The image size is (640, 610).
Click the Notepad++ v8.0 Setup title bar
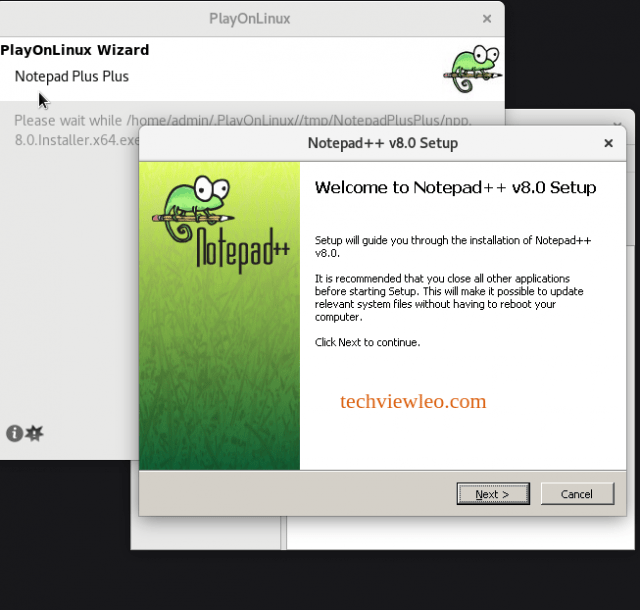[x=382, y=143]
